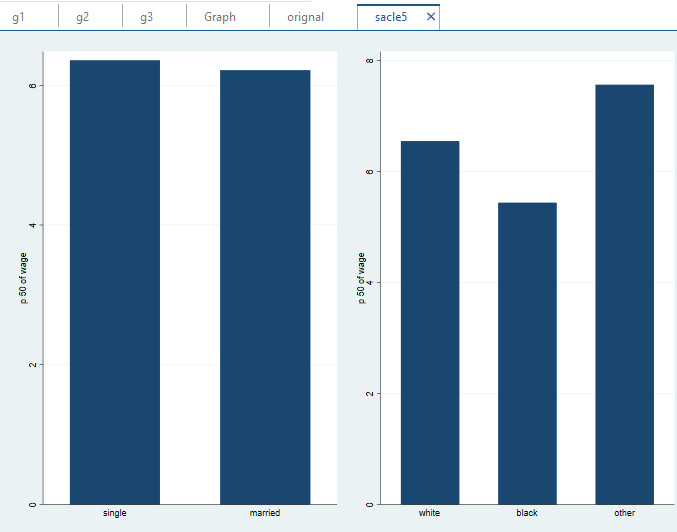Close the sacle5 tab with its X
The width and height of the screenshot is (677, 532).
[x=431, y=17]
